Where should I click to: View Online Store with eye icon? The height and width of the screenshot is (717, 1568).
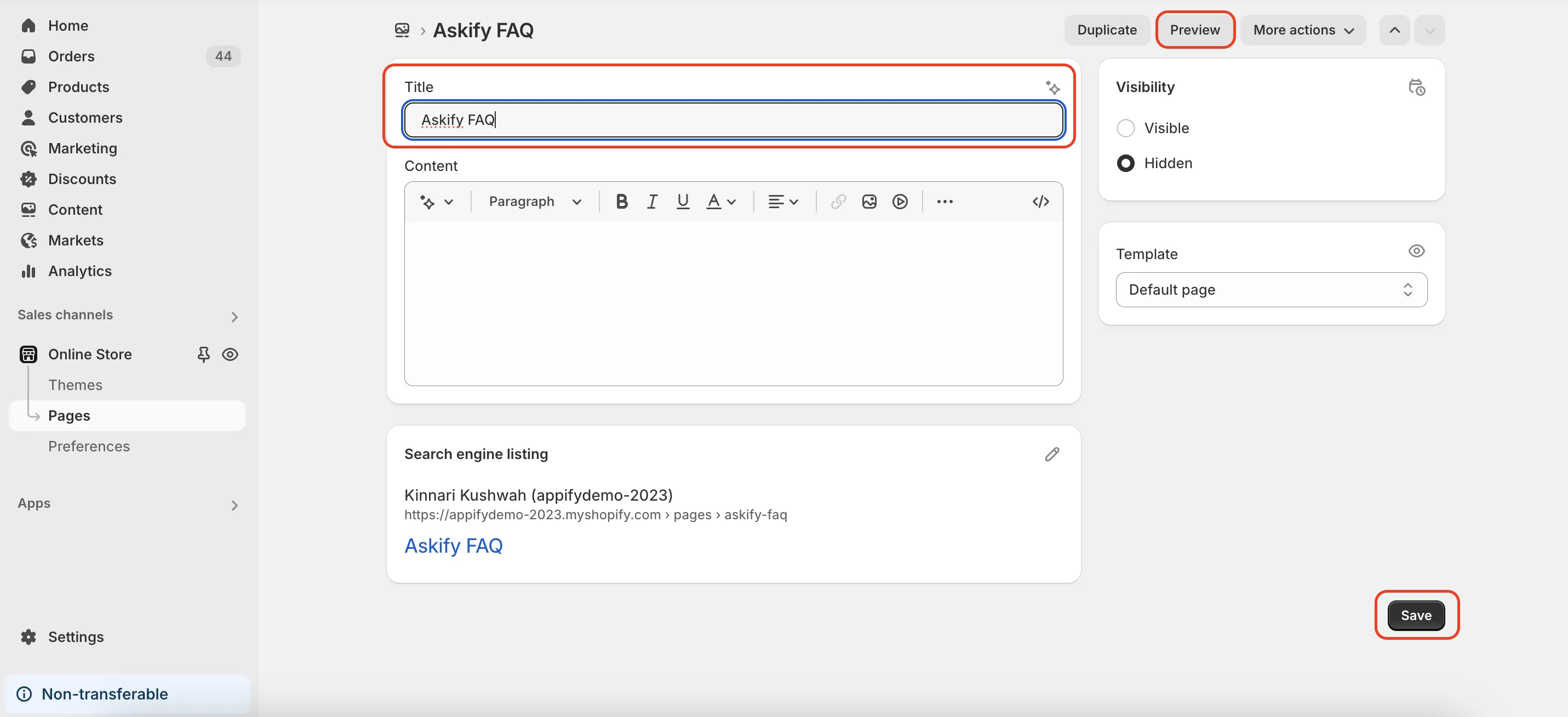(230, 354)
